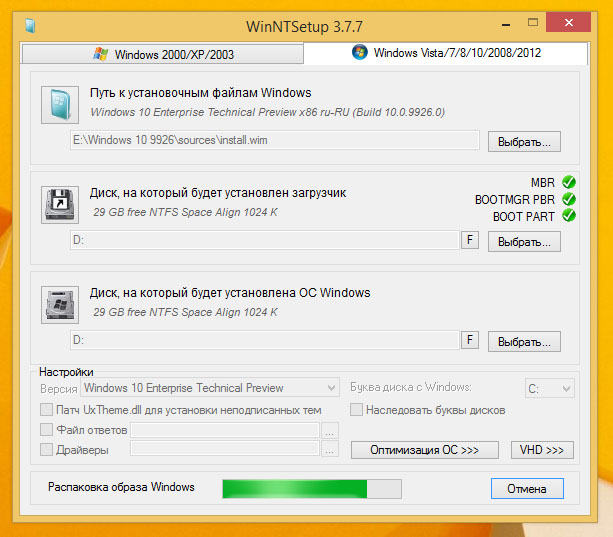Screen dimensions: 613x537
Task: Click the install drive 29 GB free NTFS text
Action: (185, 312)
